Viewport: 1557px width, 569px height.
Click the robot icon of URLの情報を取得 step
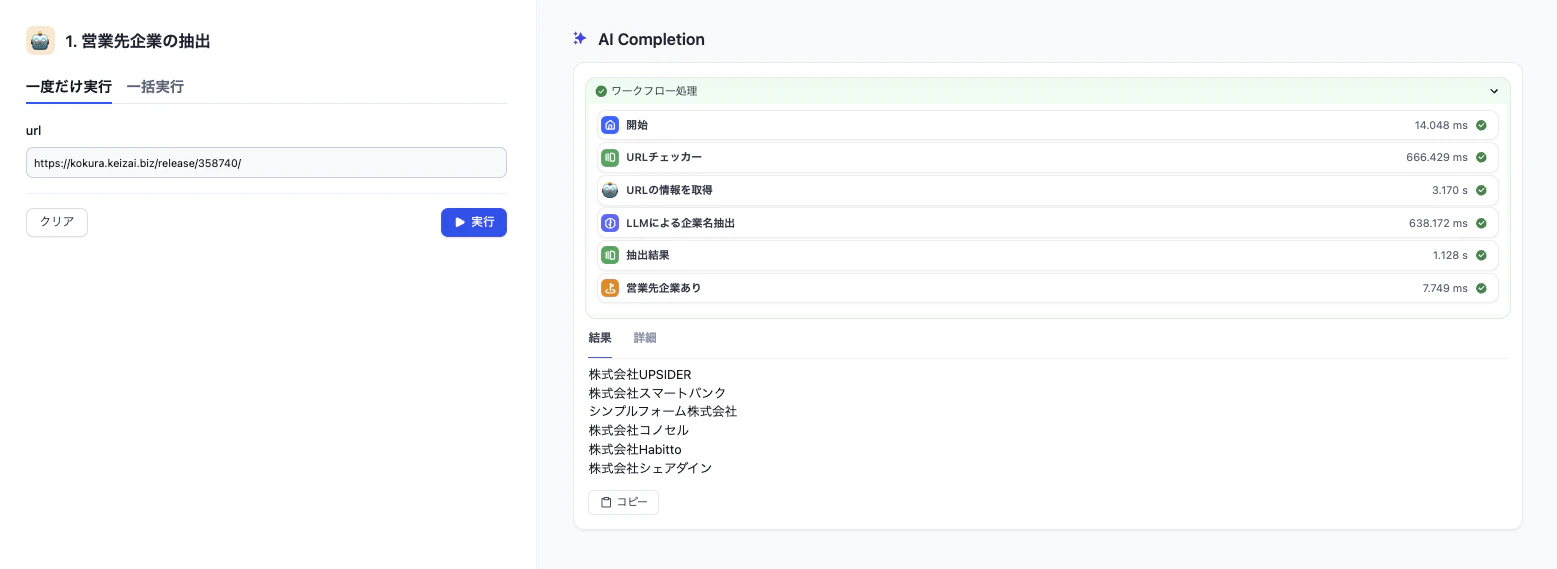tap(610, 190)
